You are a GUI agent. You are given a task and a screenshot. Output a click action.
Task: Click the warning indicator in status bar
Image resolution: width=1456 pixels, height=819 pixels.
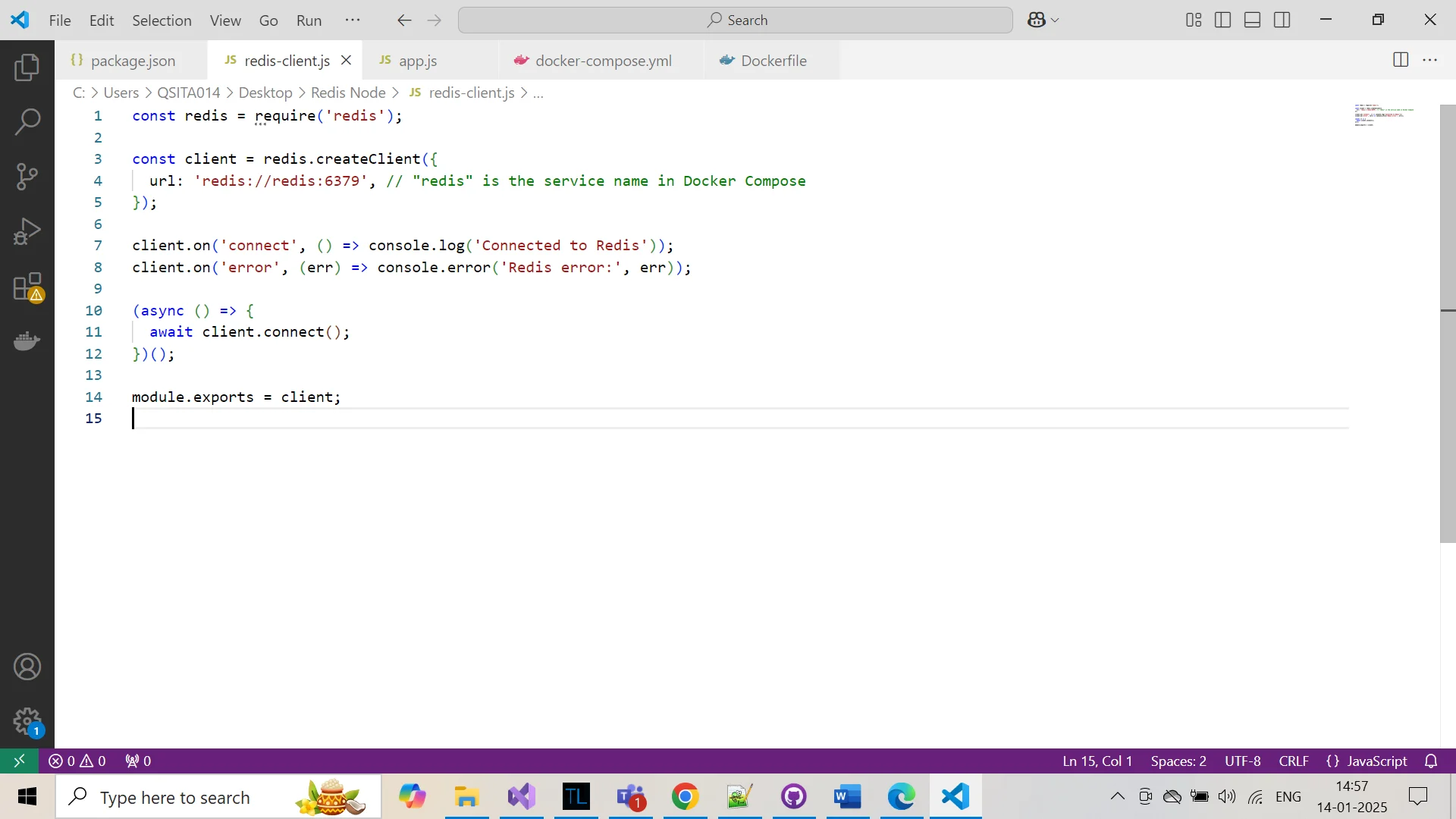(x=89, y=761)
